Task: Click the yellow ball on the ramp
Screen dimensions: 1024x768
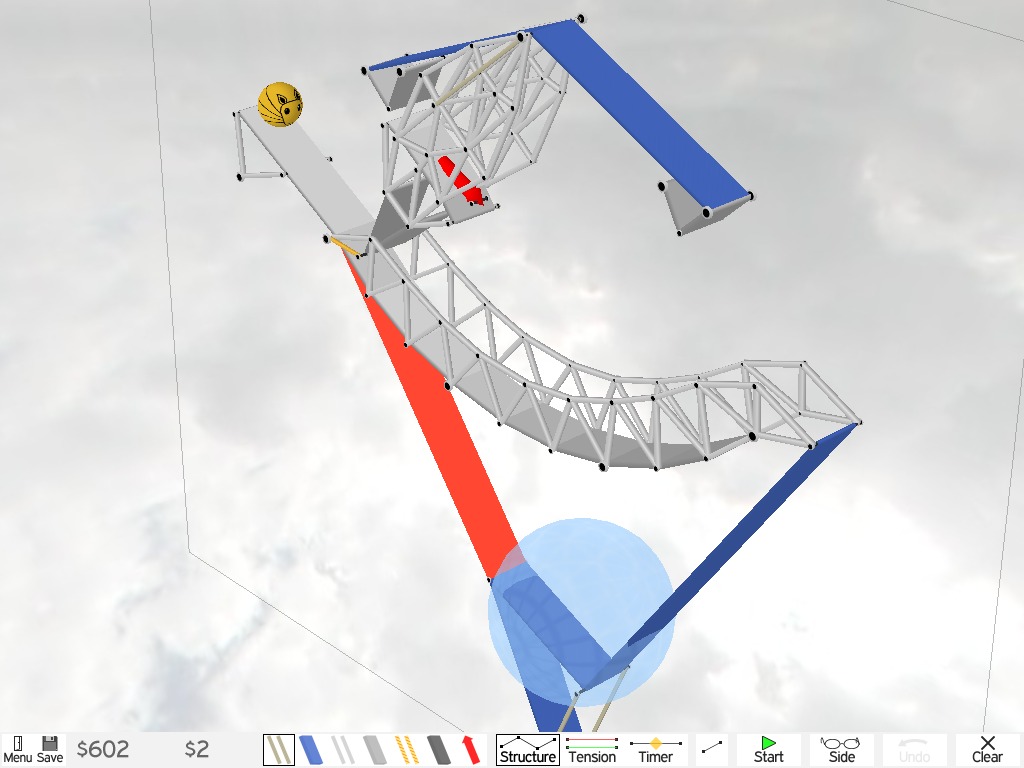Action: tap(280, 104)
